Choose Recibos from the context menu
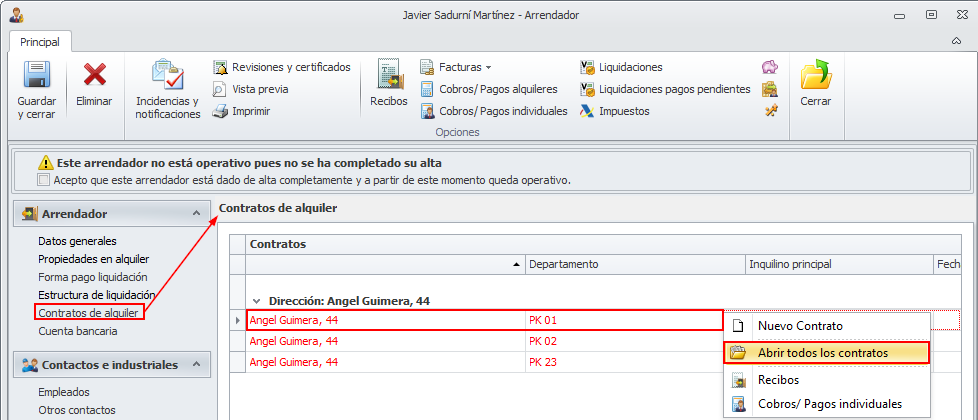The height and width of the screenshot is (420, 978). pos(826,379)
